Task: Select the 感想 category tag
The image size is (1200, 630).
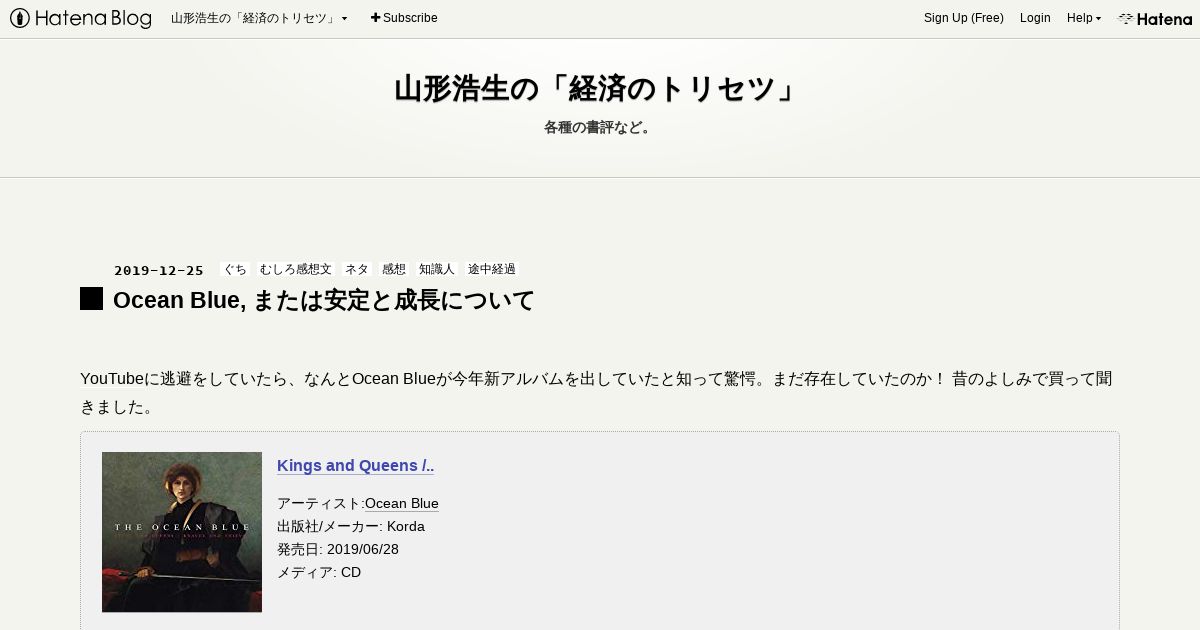Action: coord(394,269)
